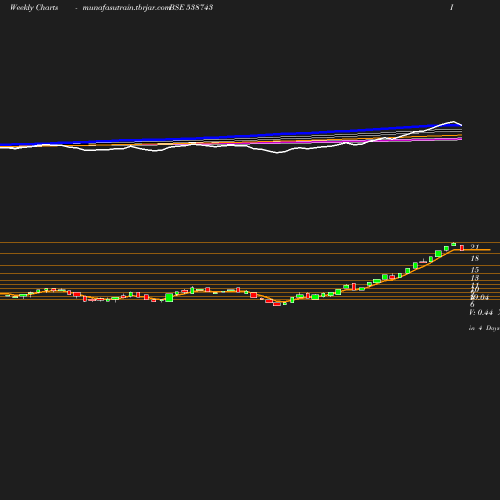Screen dimensions: 500x500
Task: Click the munafasutra website label in the header
Action: (126, 7)
